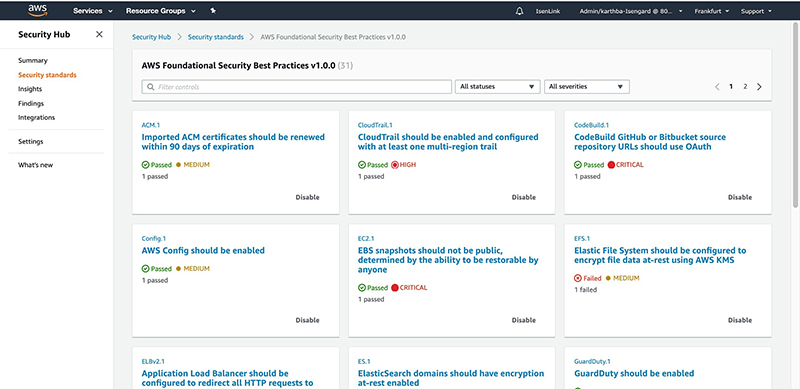Open the Support dropdown menu

click(x=756, y=11)
